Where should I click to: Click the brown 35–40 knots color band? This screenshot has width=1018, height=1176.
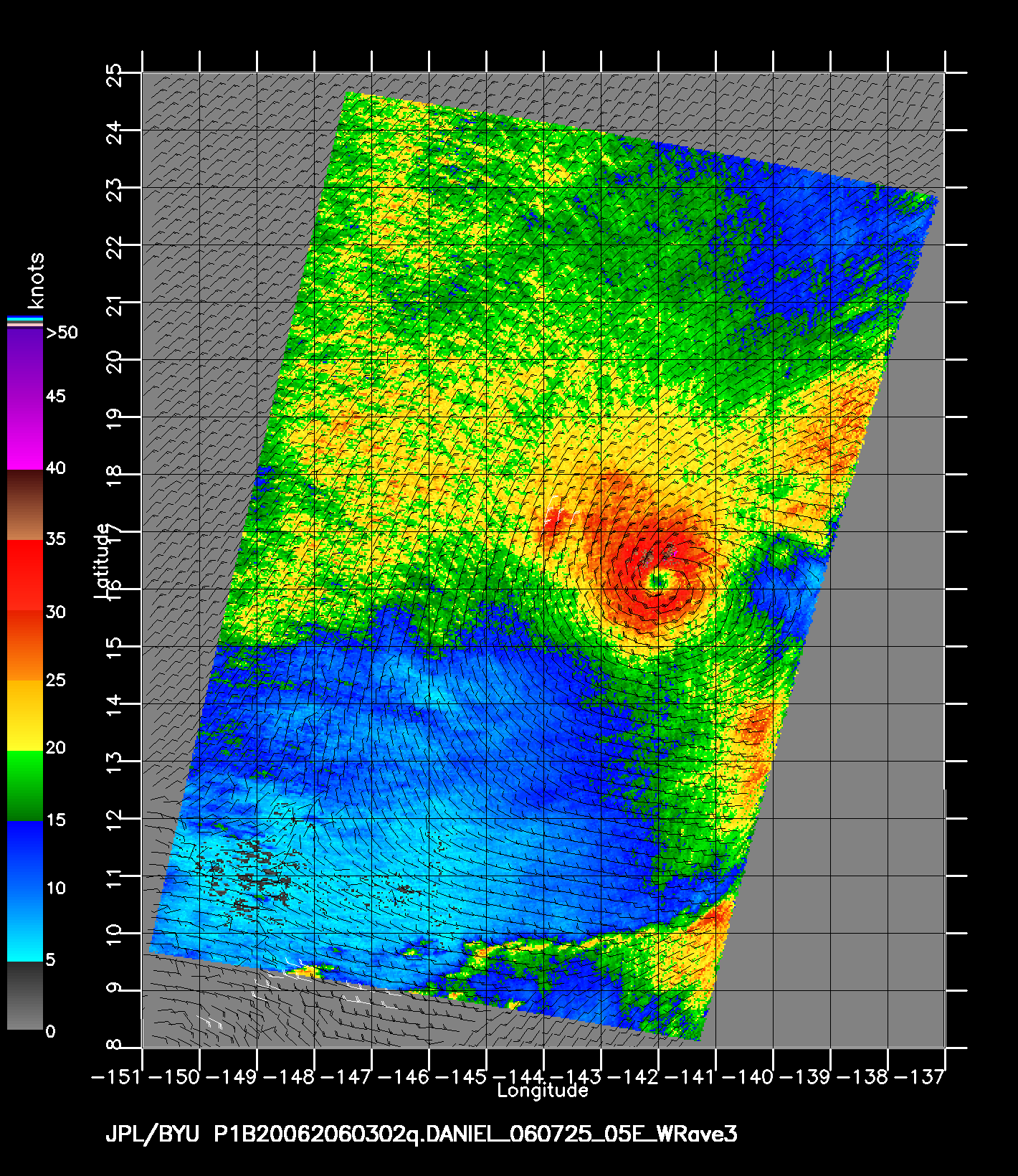25,505
